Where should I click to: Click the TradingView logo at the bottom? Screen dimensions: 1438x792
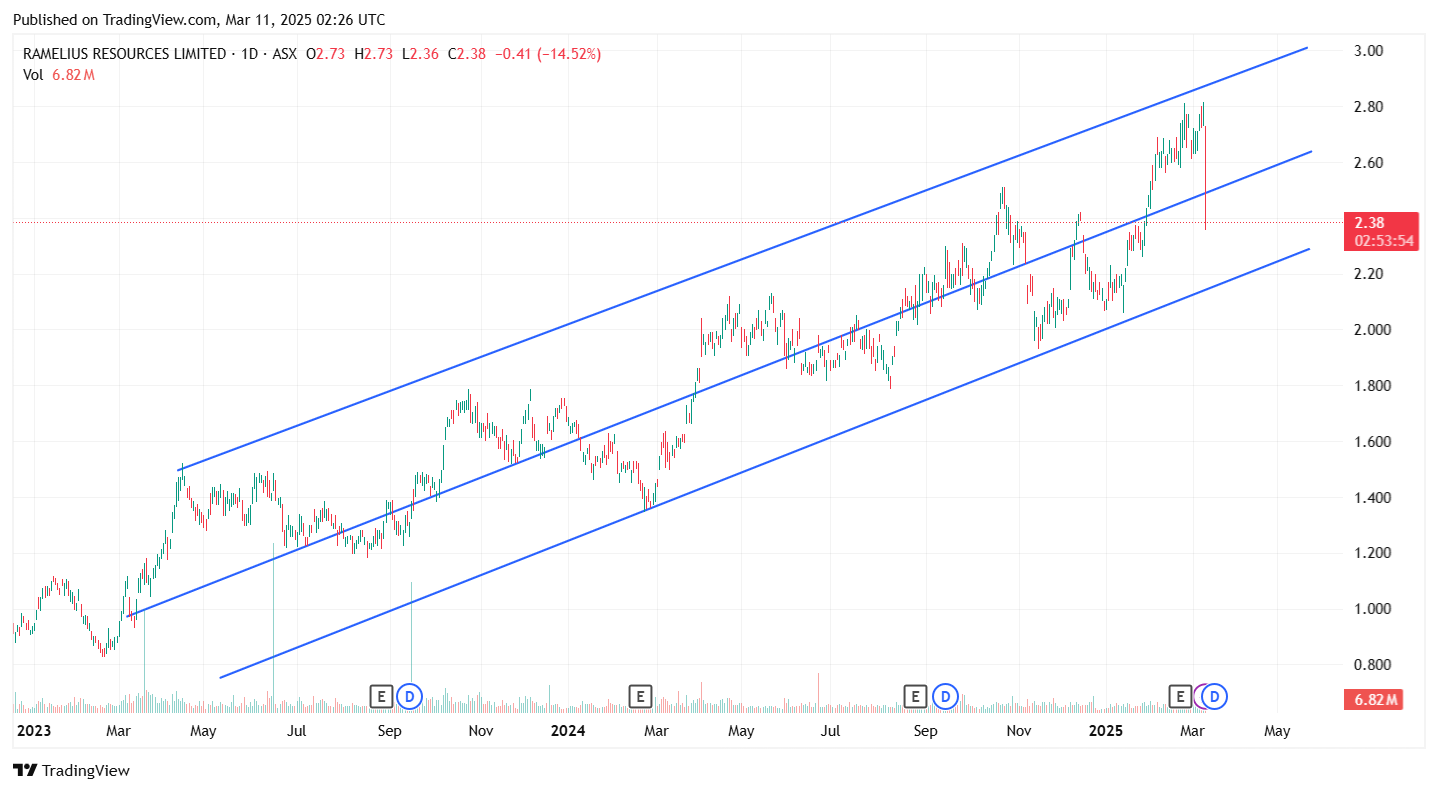pyautogui.click(x=71, y=770)
